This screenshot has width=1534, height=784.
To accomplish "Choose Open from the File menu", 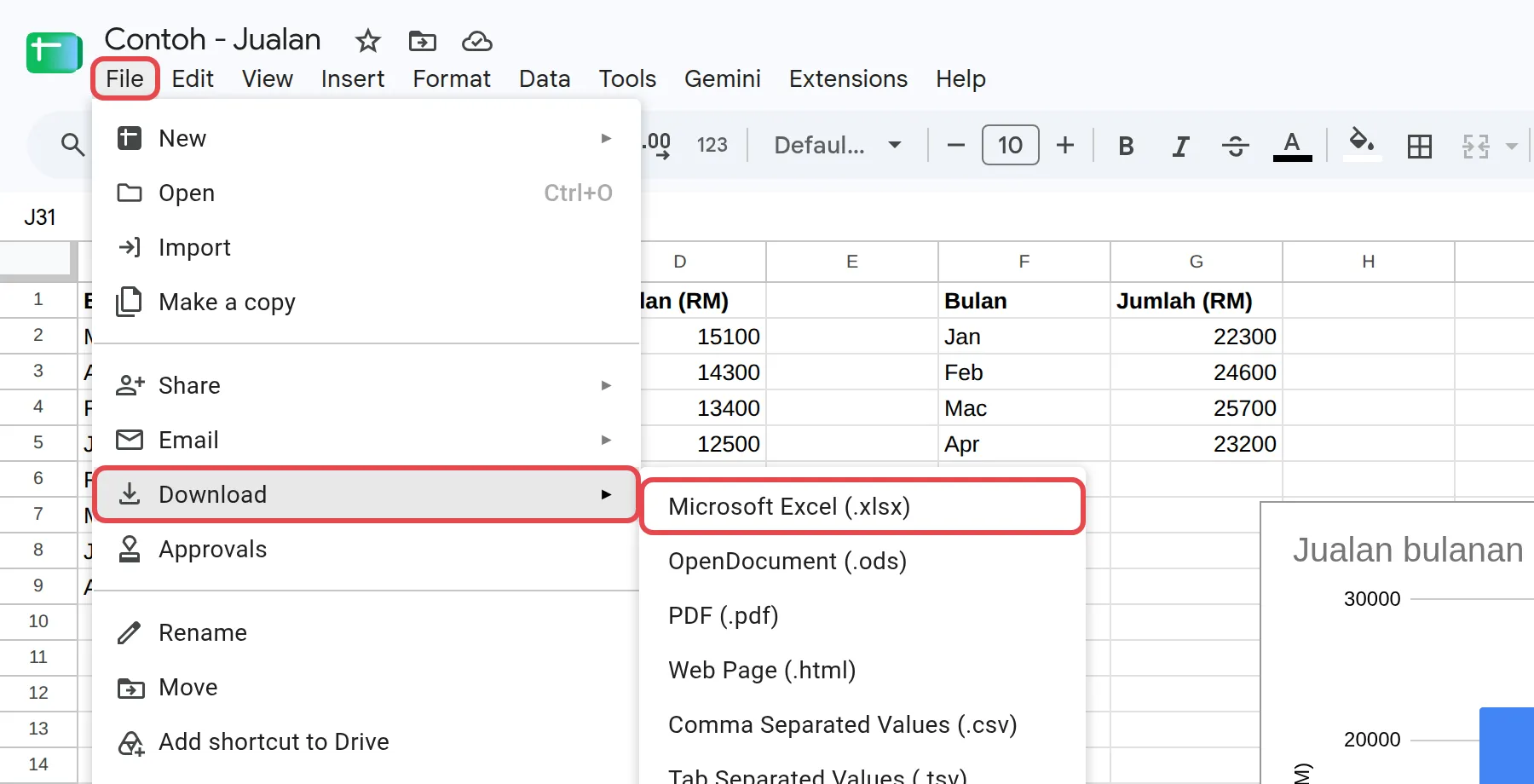I will (366, 193).
